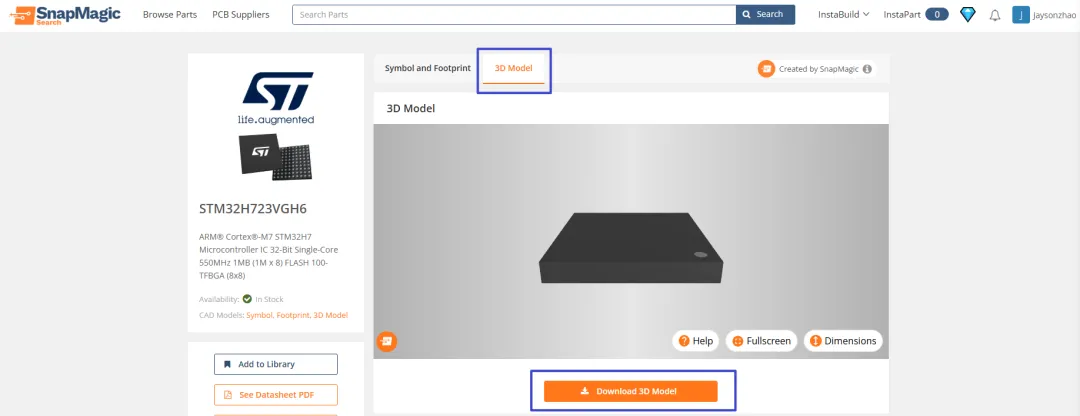
Task: Click the blue Search button
Action: click(x=765, y=14)
